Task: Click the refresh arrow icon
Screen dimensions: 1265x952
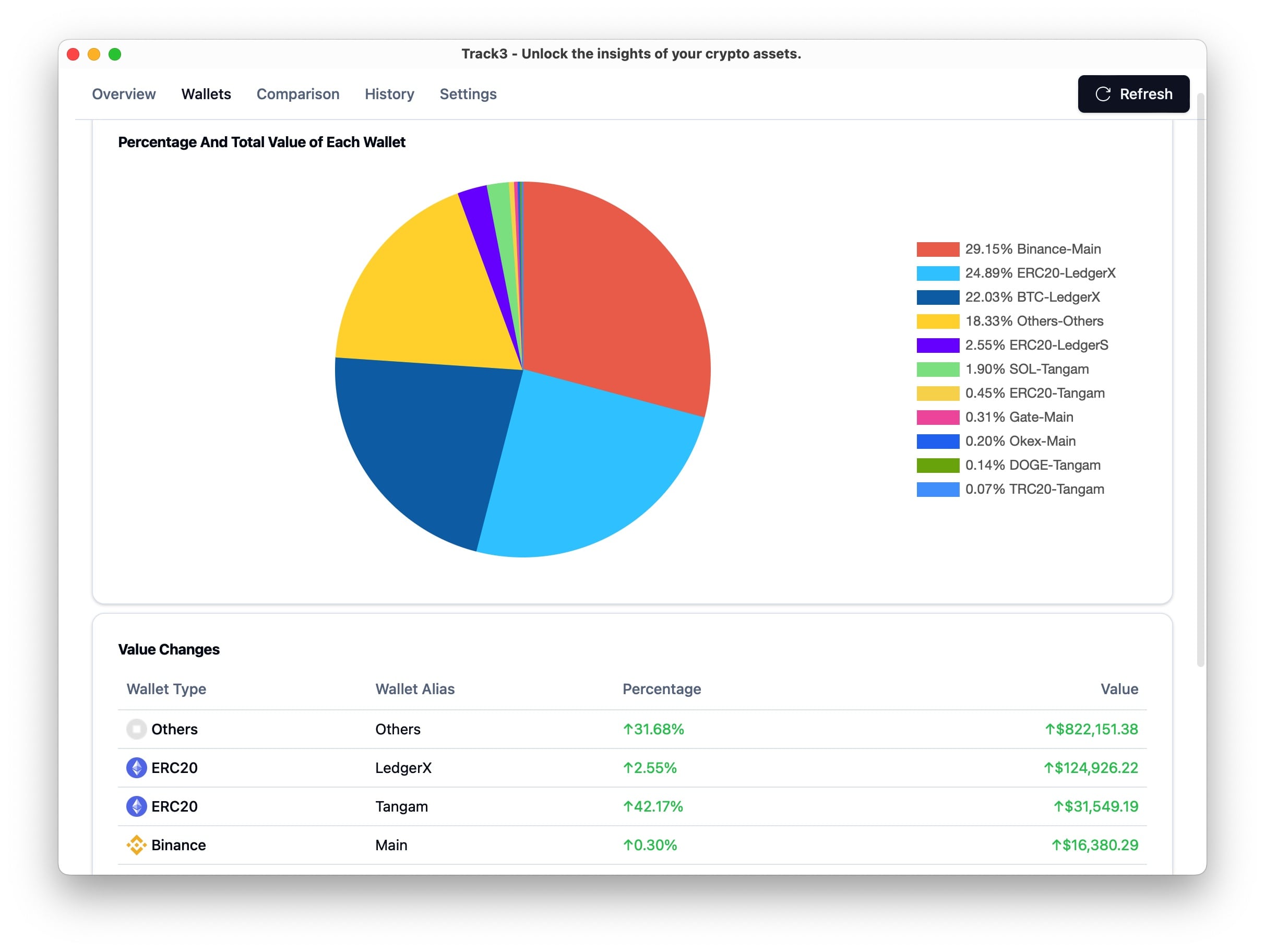Action: (x=1103, y=94)
